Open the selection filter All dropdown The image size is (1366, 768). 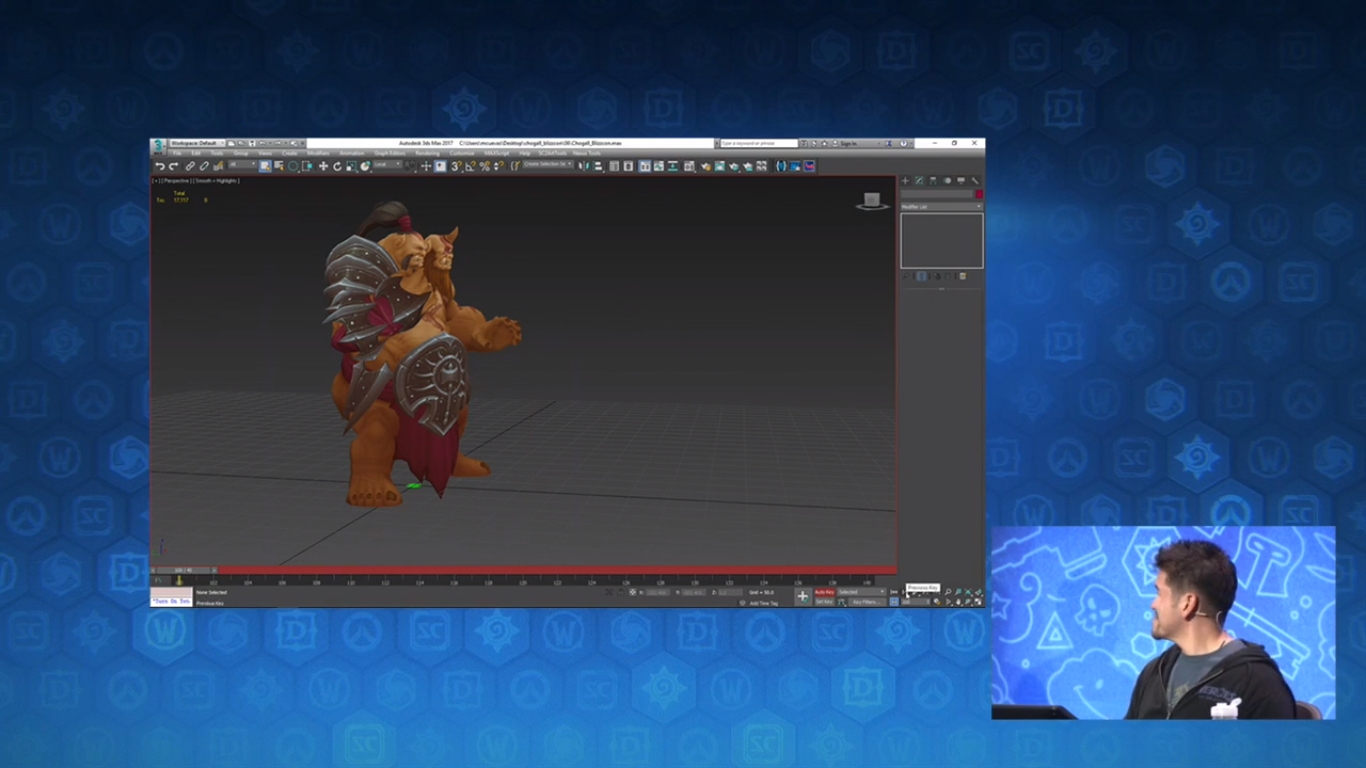click(x=242, y=165)
